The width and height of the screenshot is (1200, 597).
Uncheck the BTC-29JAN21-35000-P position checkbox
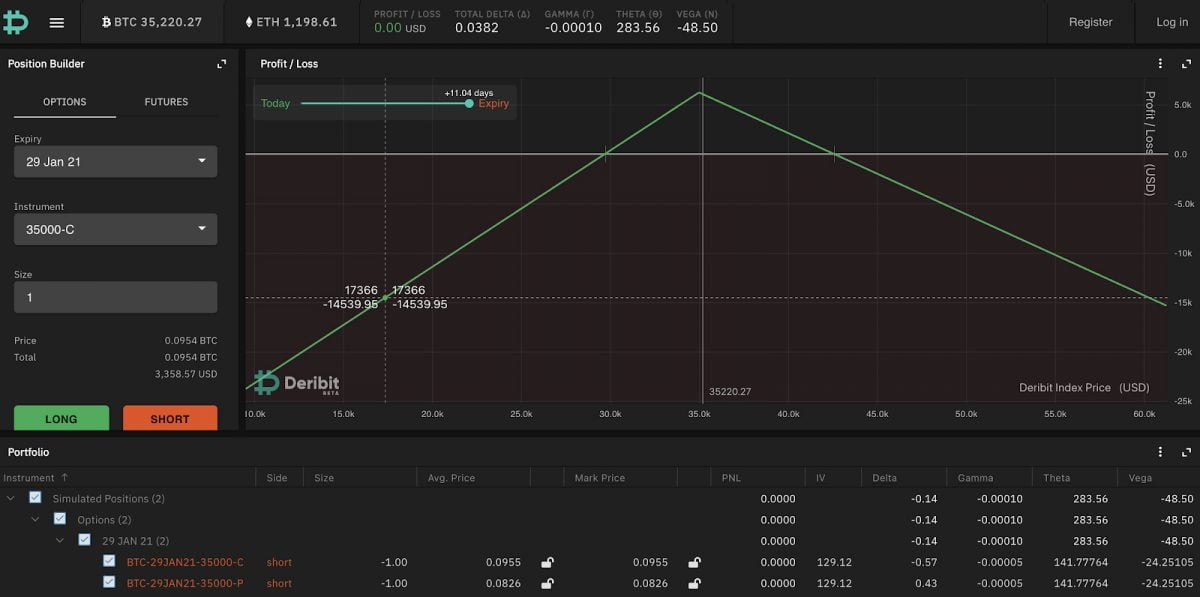pyautogui.click(x=108, y=583)
